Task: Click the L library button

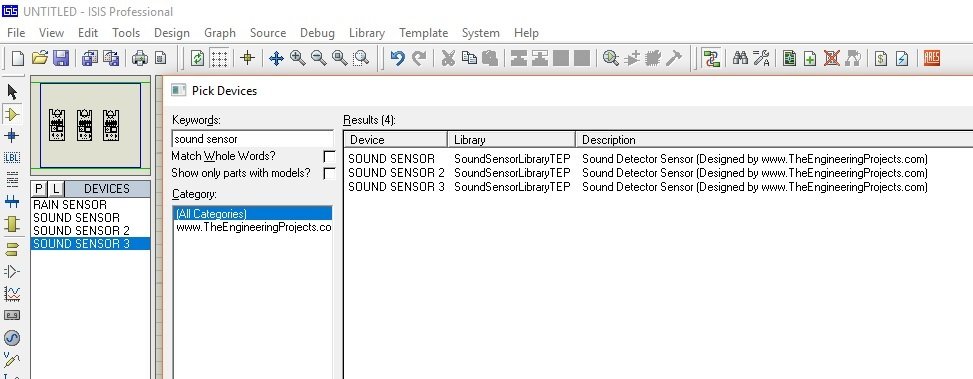Action: coord(55,189)
